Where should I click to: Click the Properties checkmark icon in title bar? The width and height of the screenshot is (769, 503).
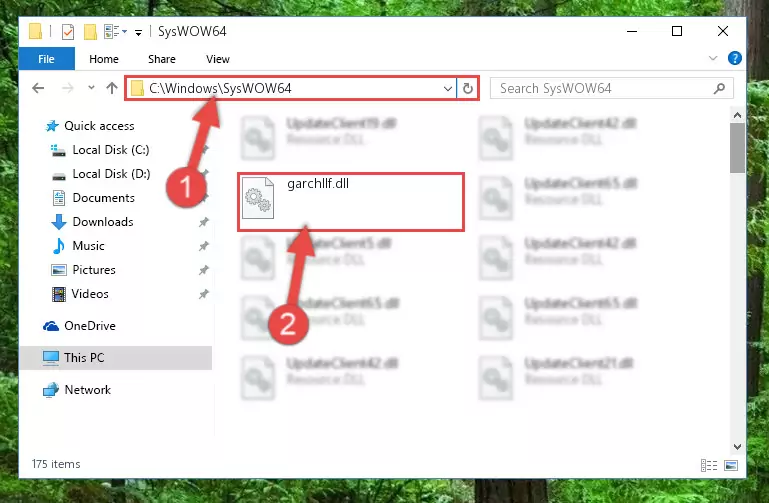68,32
